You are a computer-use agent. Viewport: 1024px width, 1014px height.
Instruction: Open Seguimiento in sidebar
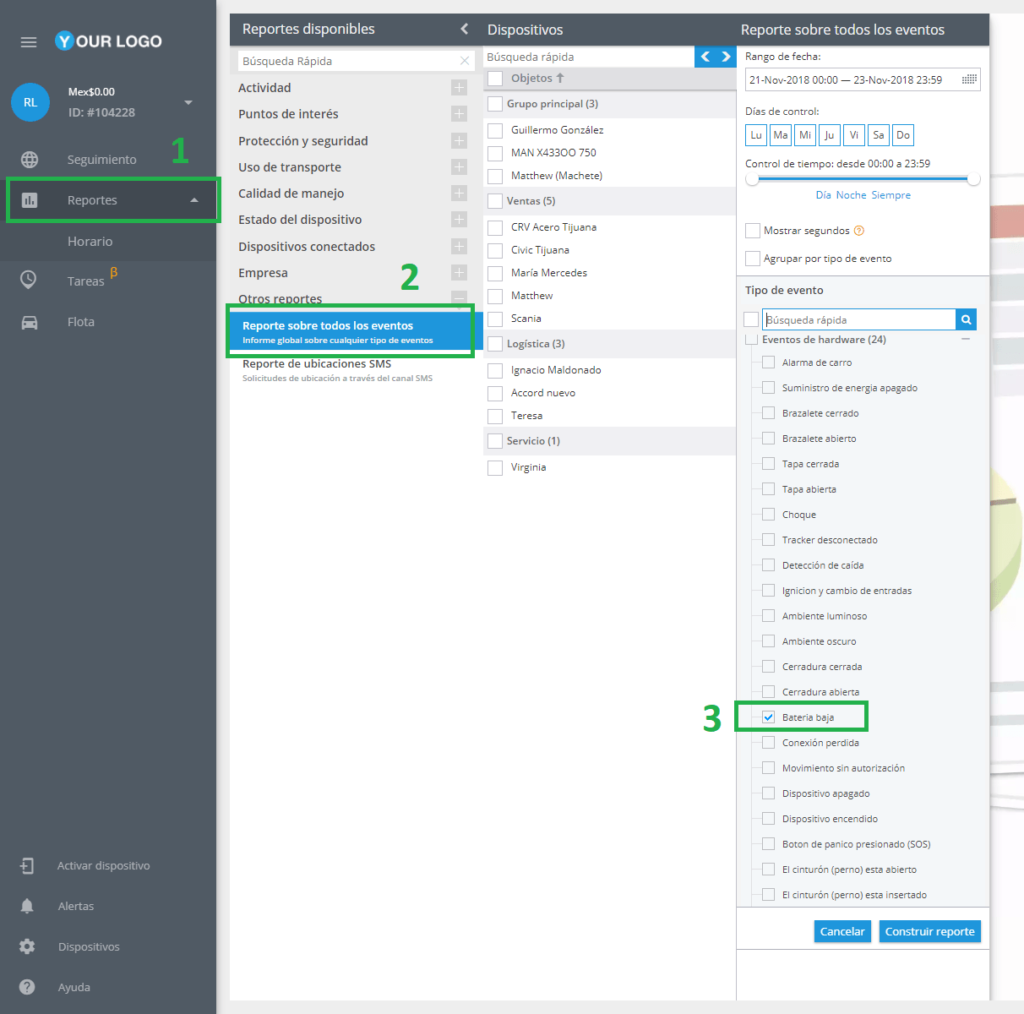tap(102, 159)
